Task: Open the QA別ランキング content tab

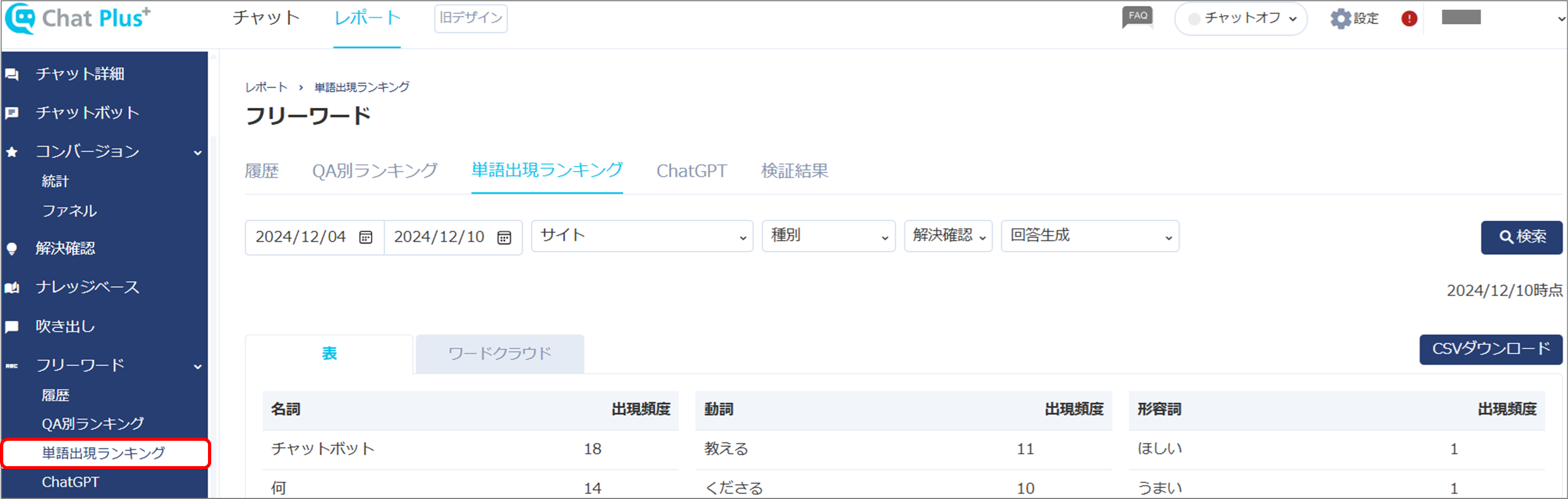Action: pyautogui.click(x=375, y=171)
